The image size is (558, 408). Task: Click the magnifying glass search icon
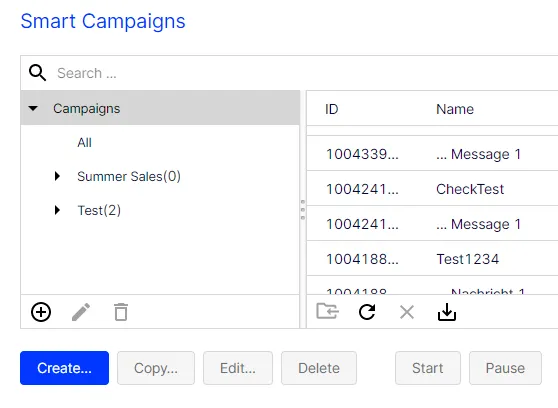pos(37,73)
